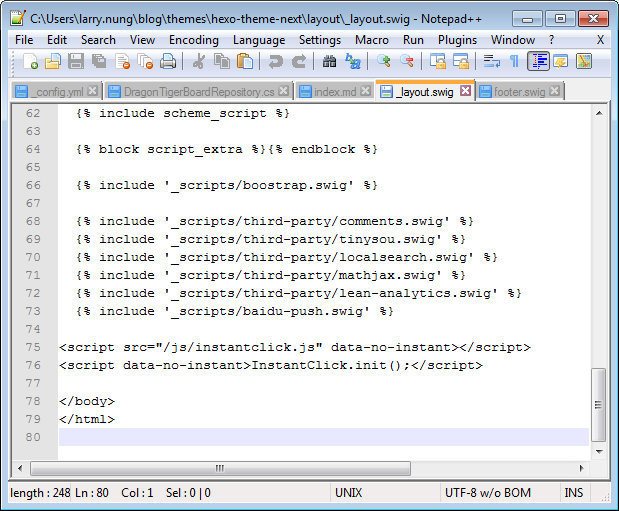
Task: Click the user defined language icon
Action: (561, 62)
